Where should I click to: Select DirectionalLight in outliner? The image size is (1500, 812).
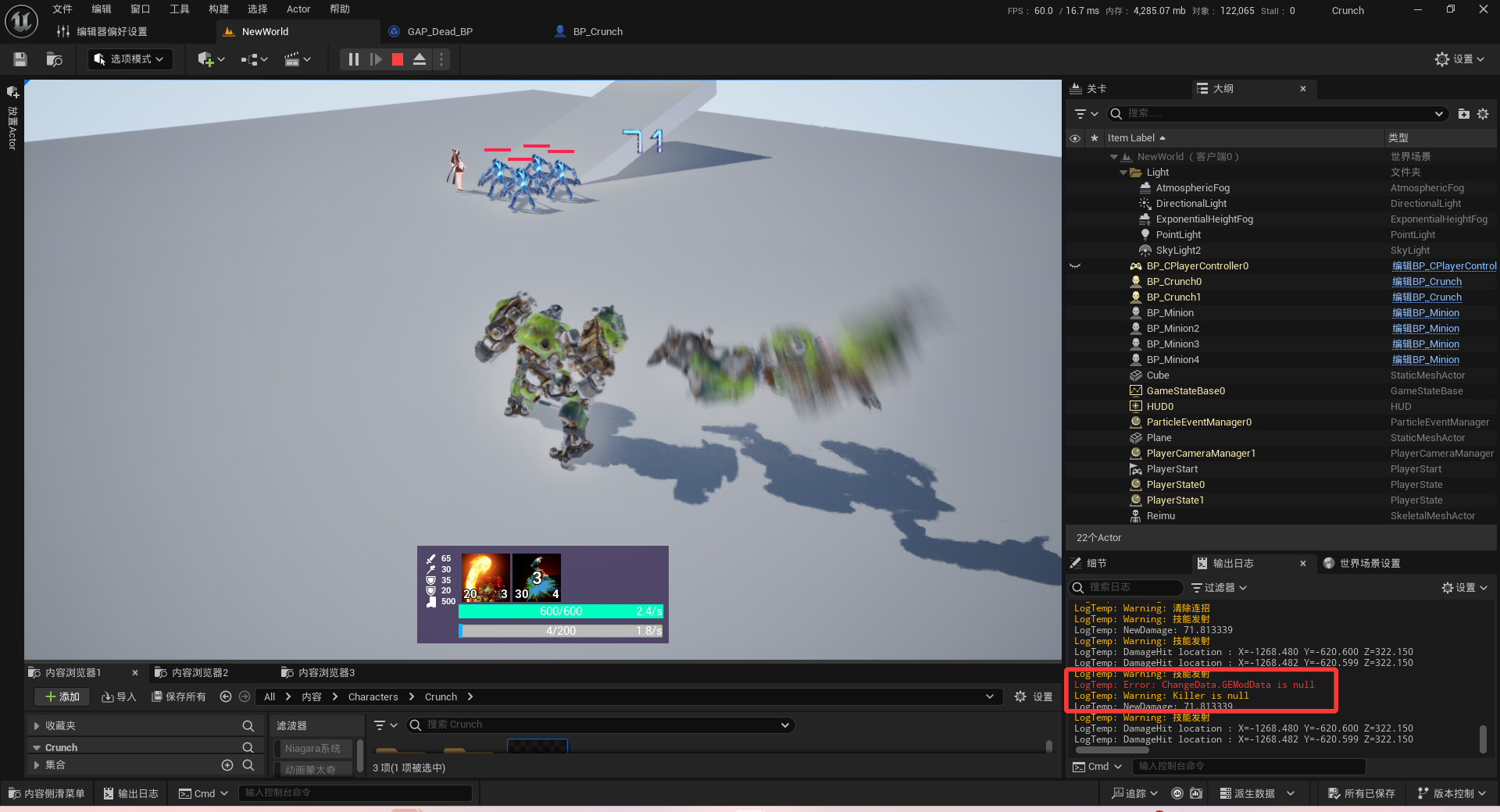[x=1191, y=204]
